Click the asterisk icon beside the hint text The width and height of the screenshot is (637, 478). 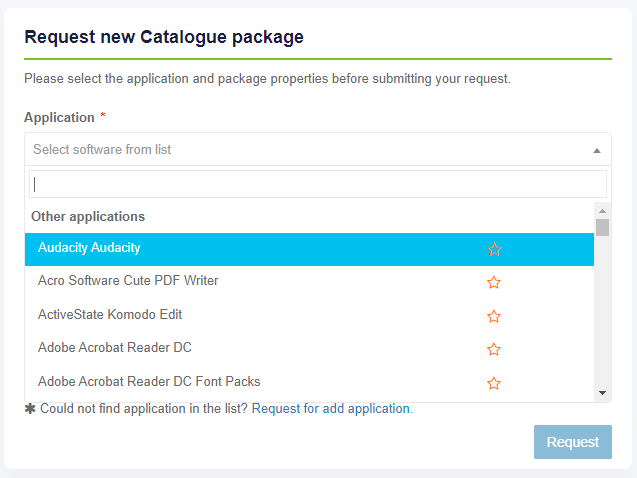pos(30,409)
